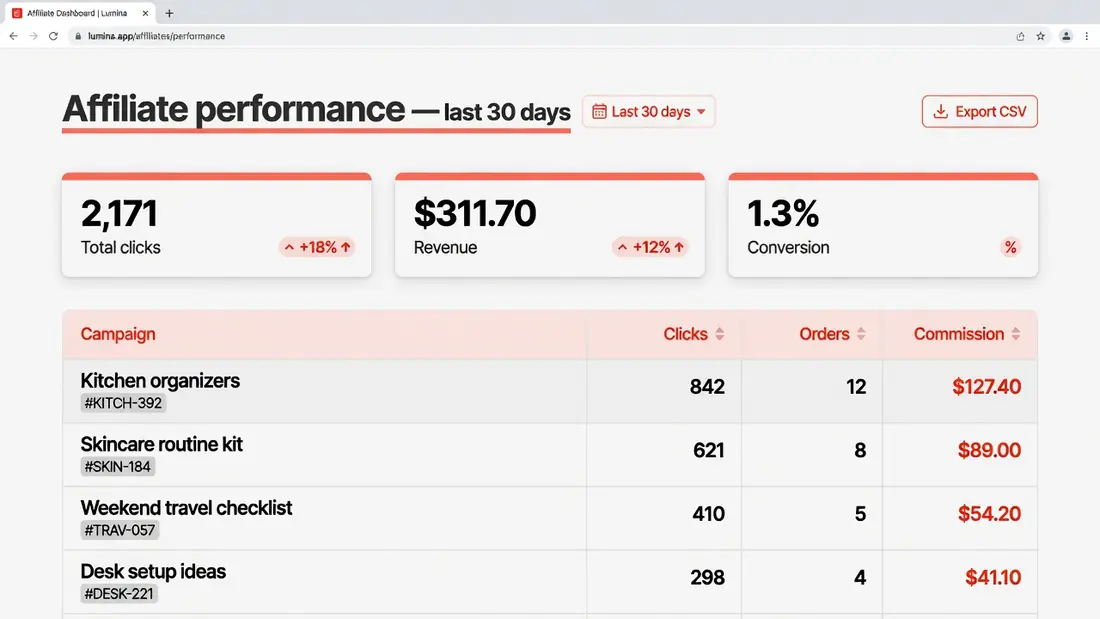Bookmark this page with the star
This screenshot has width=1100, height=619.
(1040, 36)
